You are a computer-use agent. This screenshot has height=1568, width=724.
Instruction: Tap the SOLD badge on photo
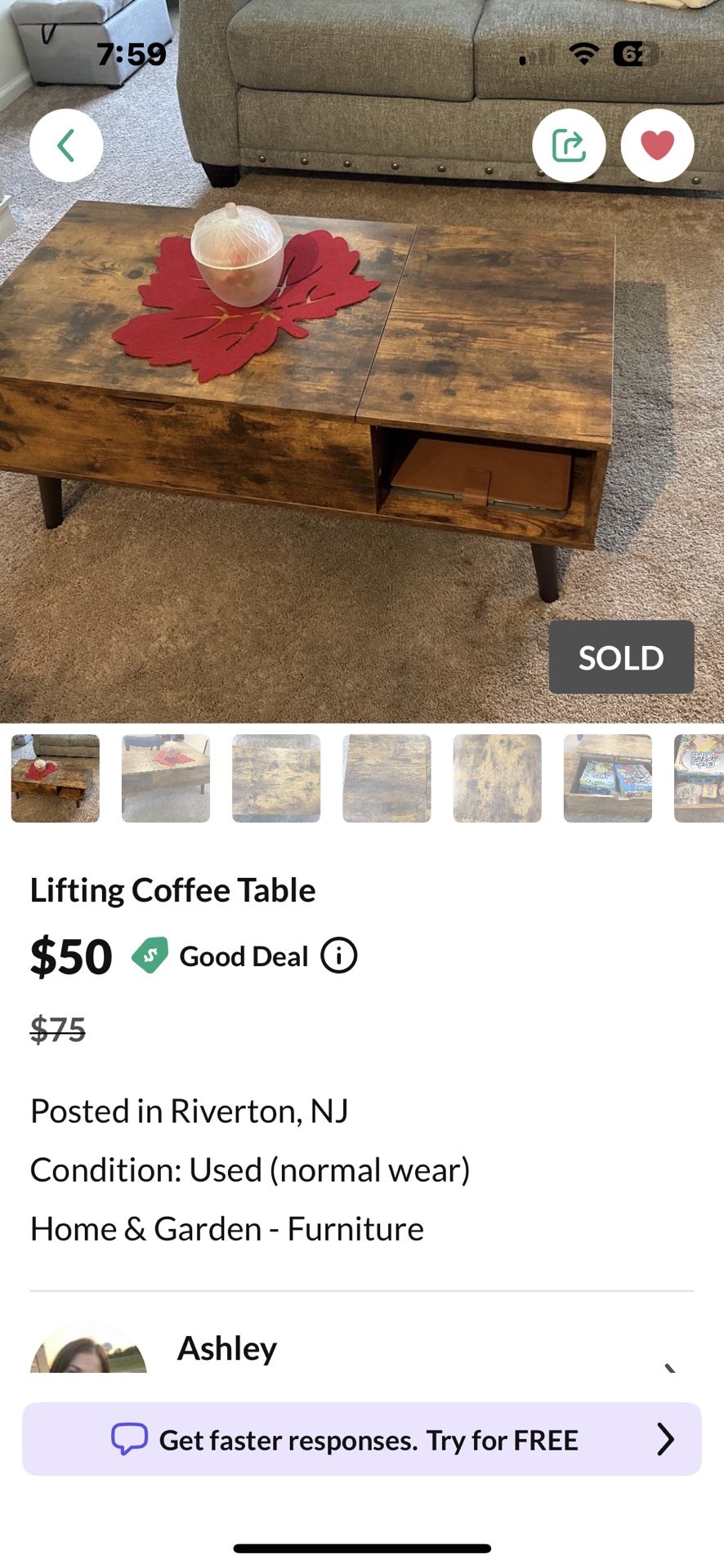click(621, 657)
